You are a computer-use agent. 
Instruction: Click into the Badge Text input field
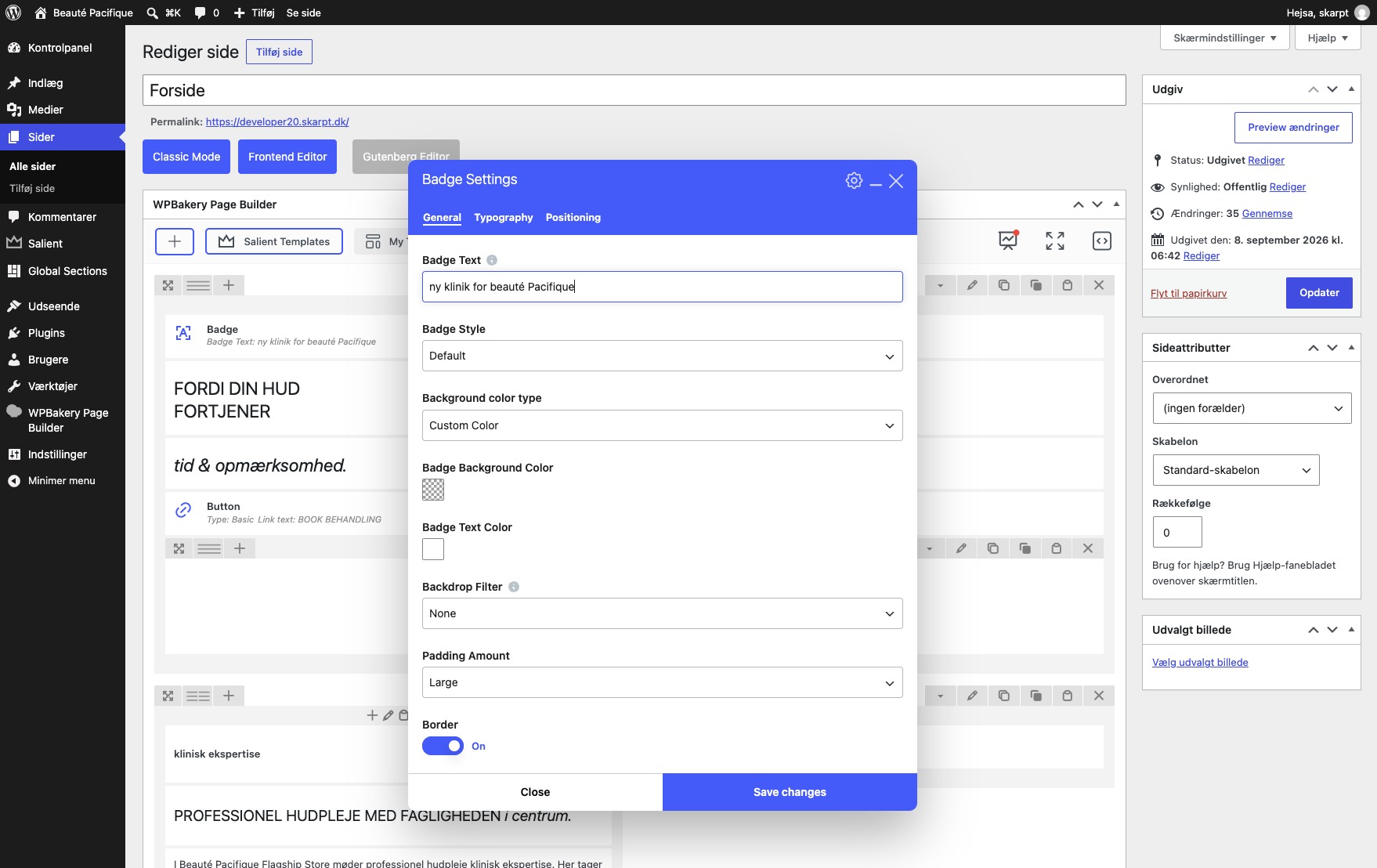pyautogui.click(x=662, y=287)
